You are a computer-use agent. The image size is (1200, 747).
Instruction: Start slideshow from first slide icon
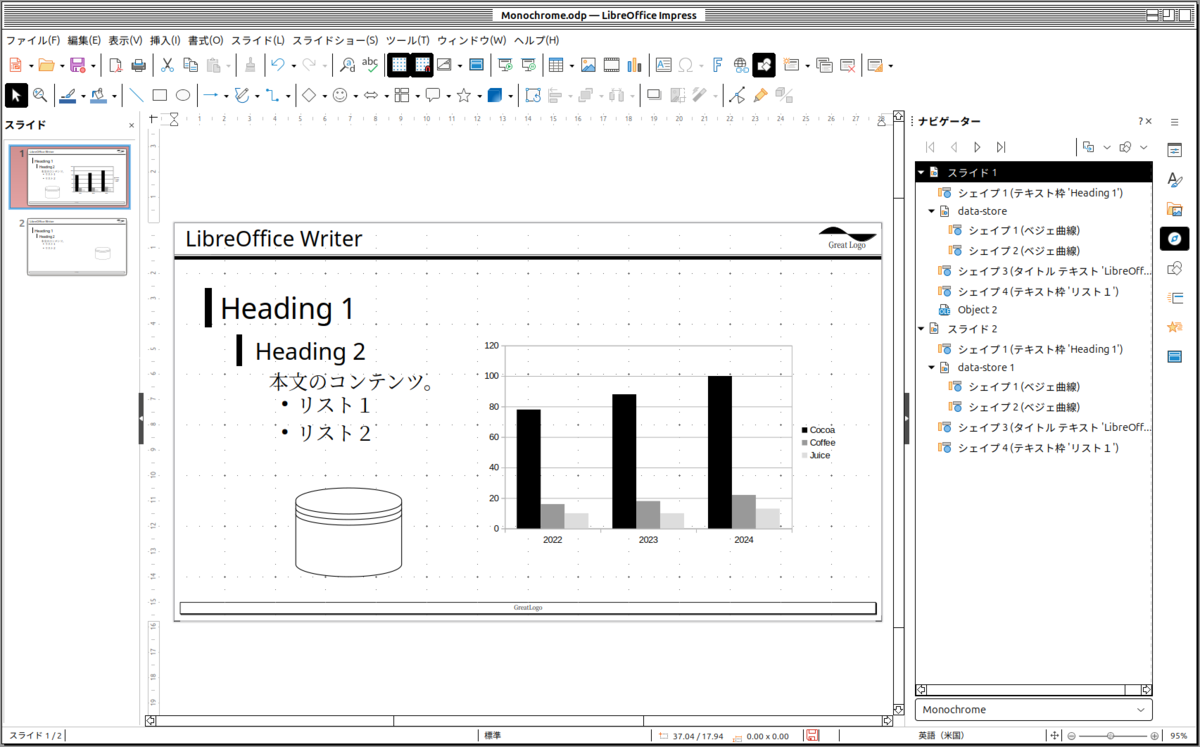click(x=506, y=65)
